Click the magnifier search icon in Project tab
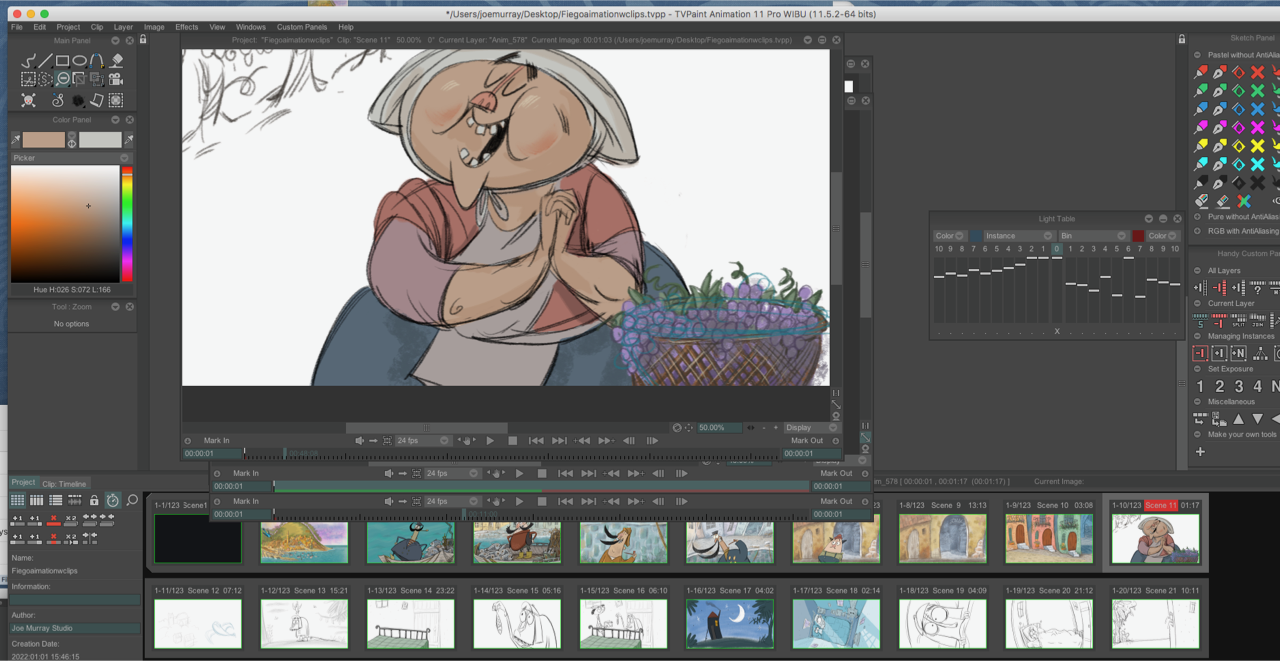The width and height of the screenshot is (1280, 661). coord(132,500)
